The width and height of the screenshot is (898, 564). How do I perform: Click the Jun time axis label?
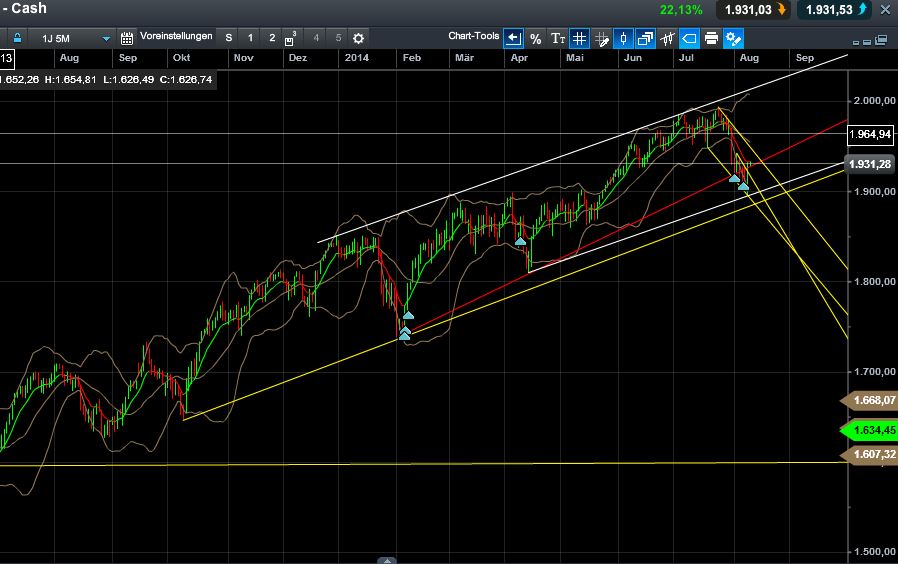[633, 58]
